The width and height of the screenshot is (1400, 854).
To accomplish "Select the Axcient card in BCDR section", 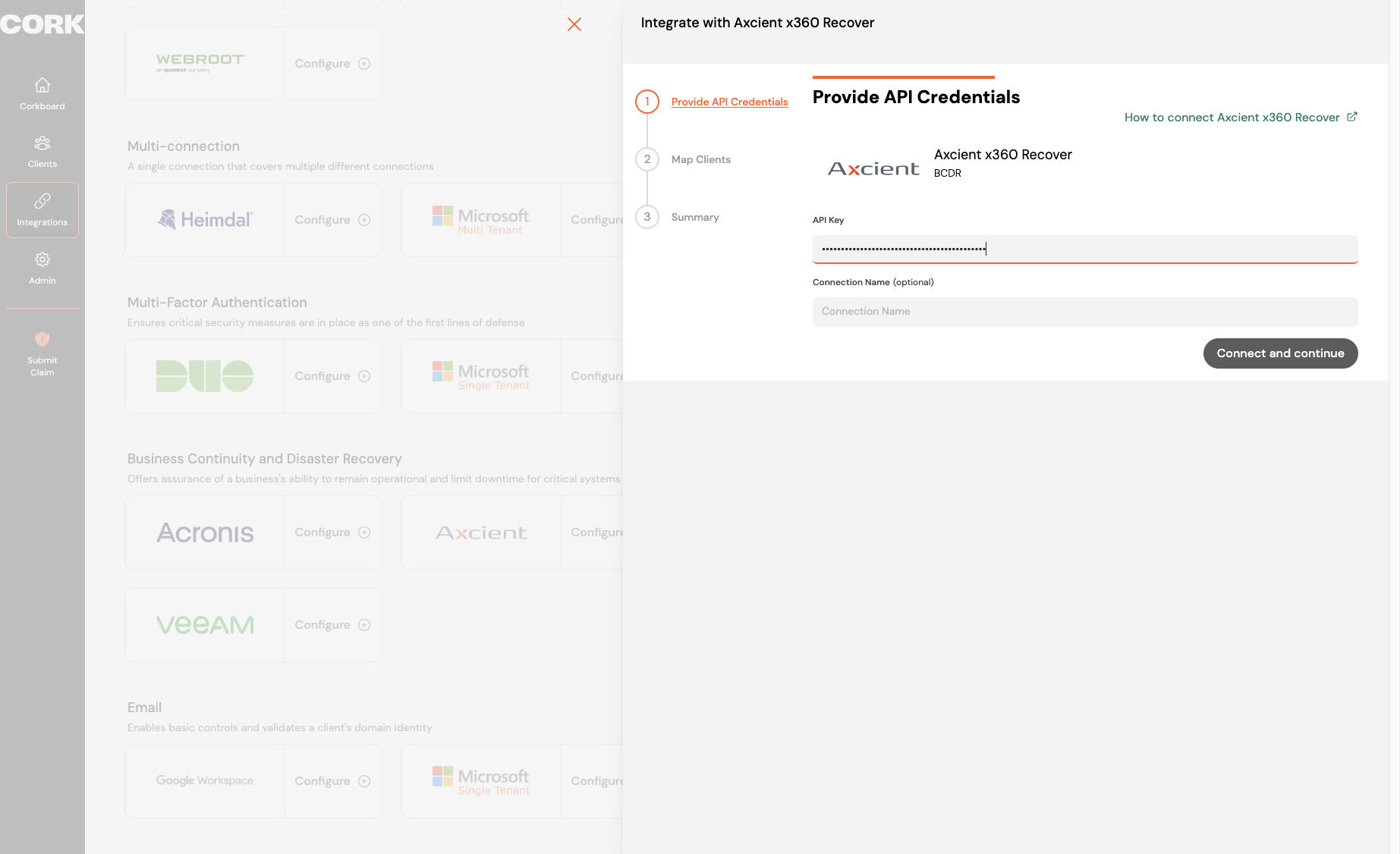I will (512, 532).
